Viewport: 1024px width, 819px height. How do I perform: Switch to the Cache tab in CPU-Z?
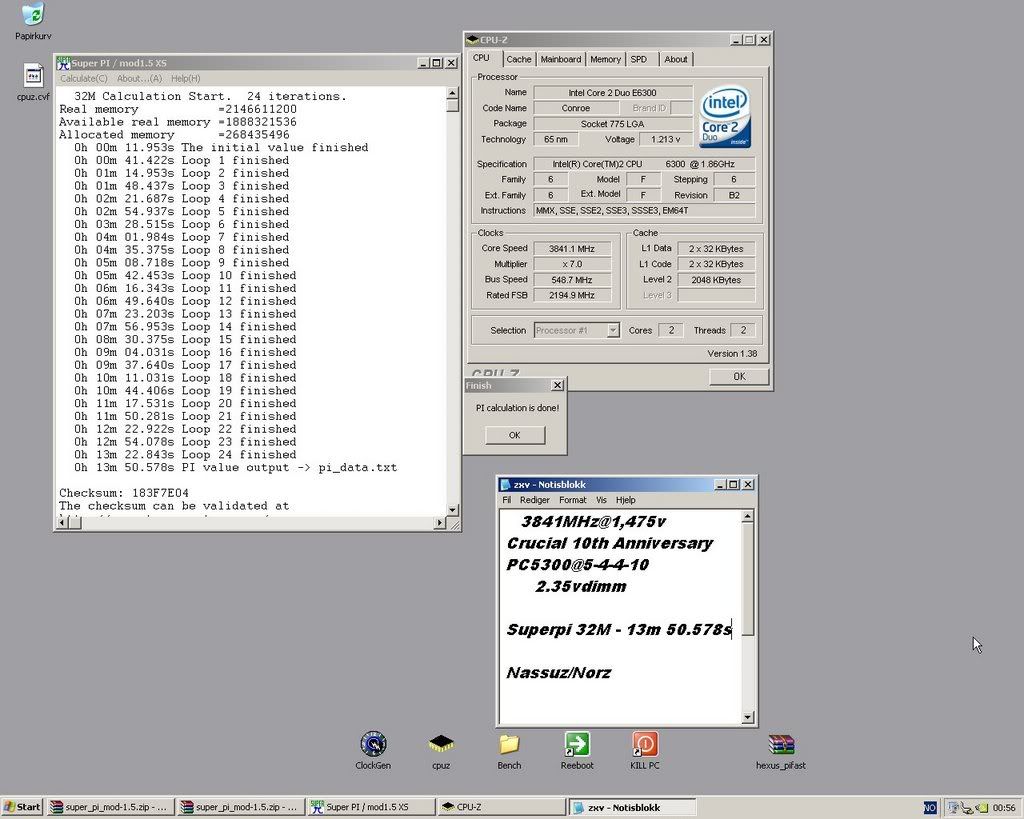(x=519, y=59)
